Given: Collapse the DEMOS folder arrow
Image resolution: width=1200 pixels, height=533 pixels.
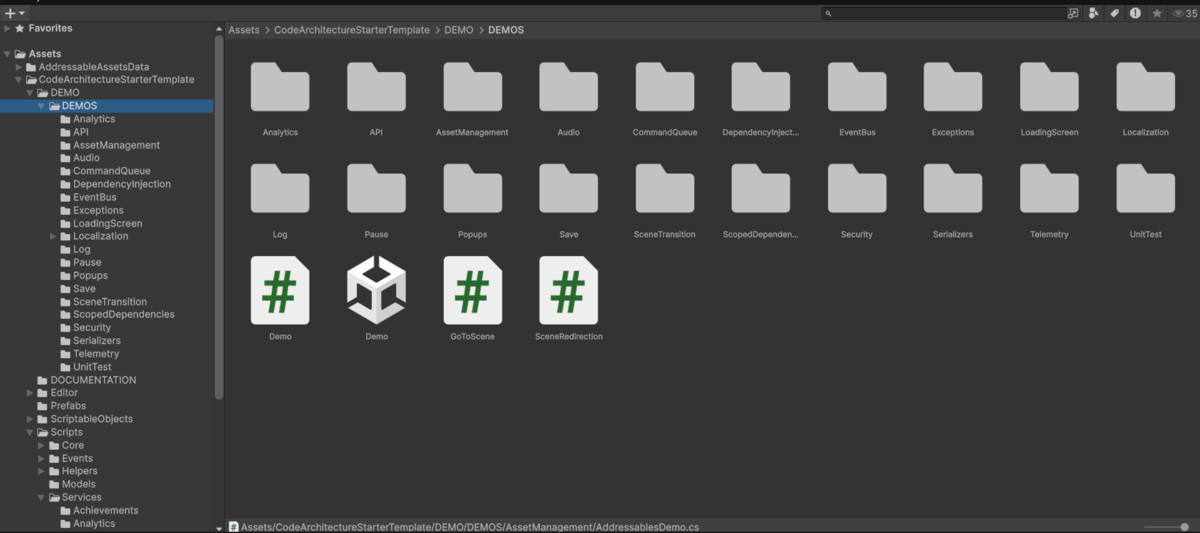Looking at the screenshot, I should click(x=41, y=106).
